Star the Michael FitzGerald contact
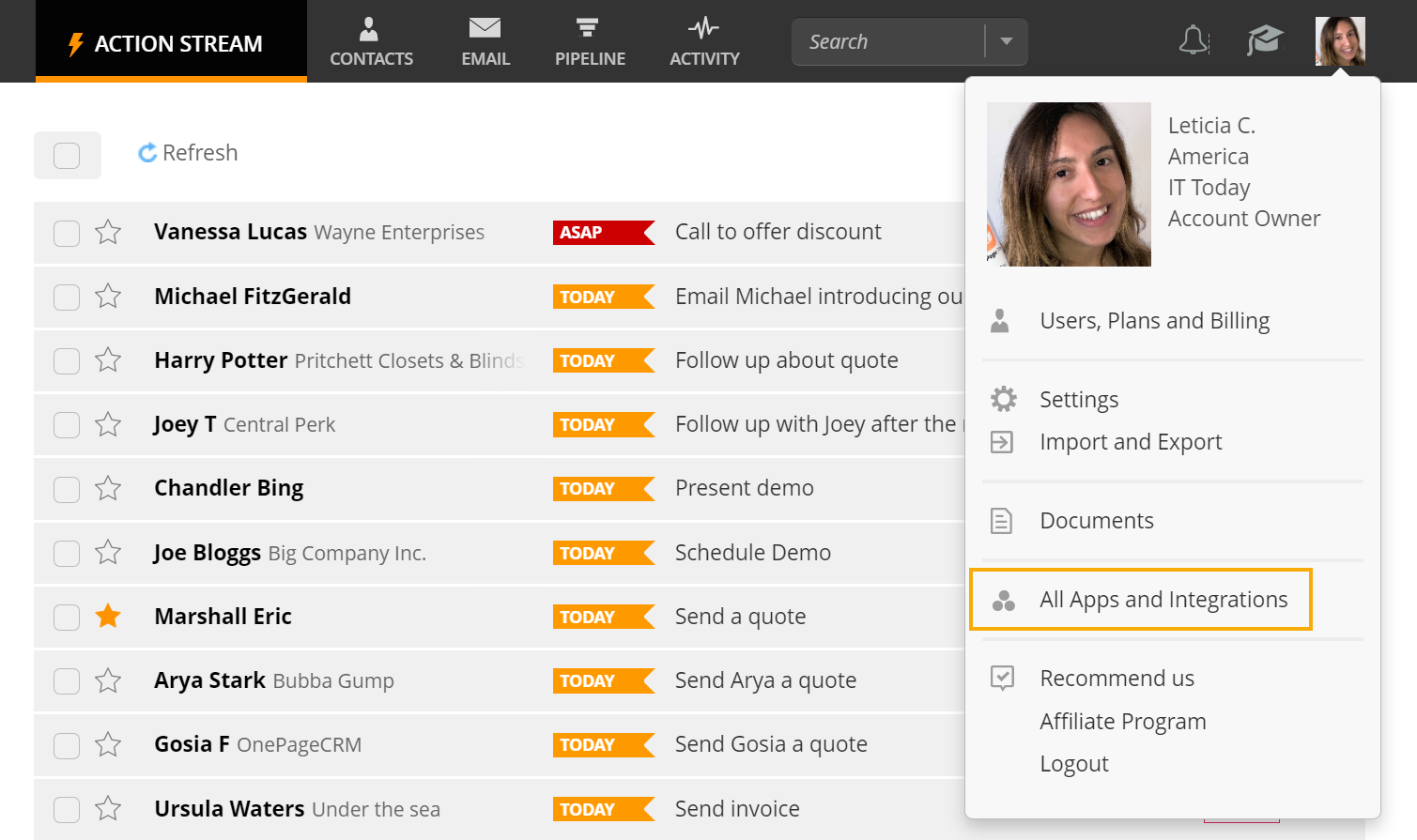This screenshot has height=840, width=1417. coord(108,296)
